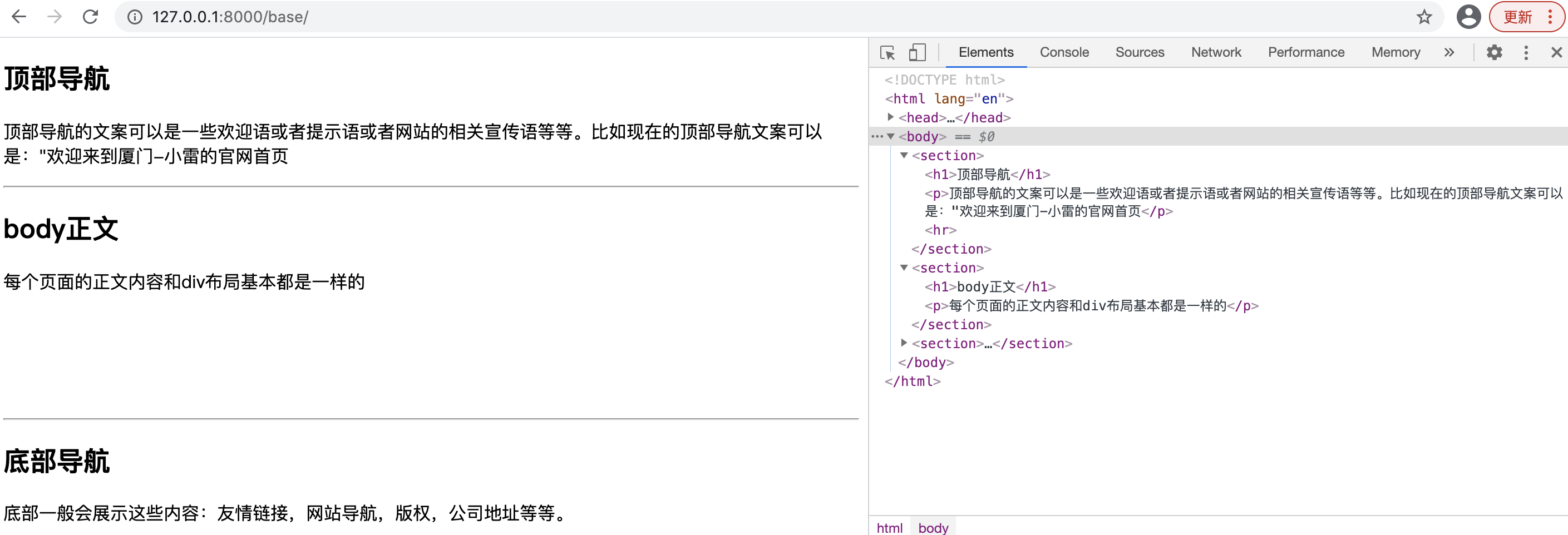This screenshot has width=1568, height=535.
Task: Switch to the Console tab
Action: click(x=1064, y=52)
